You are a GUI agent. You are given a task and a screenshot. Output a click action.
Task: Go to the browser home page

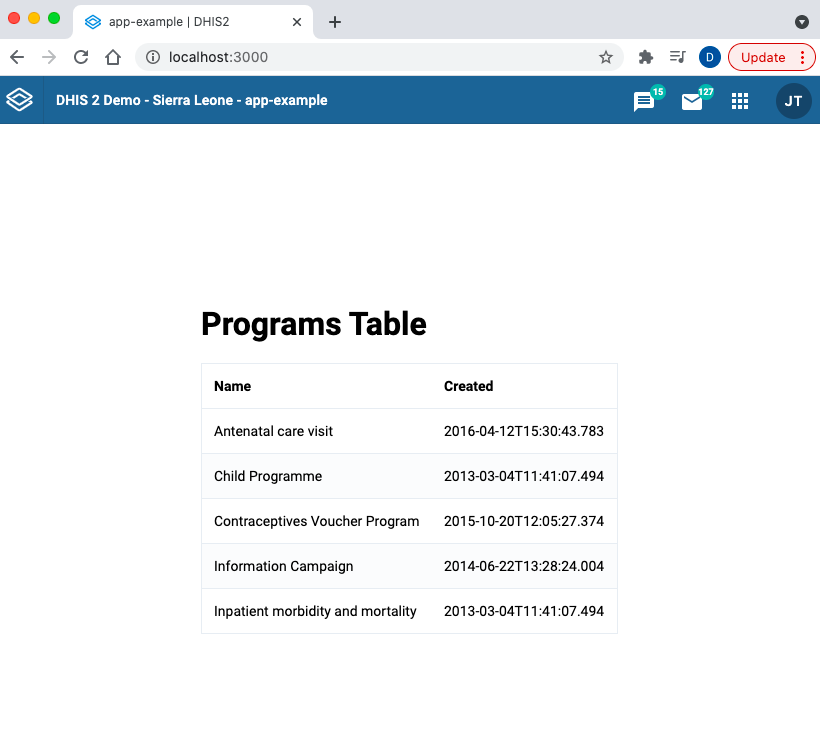click(113, 57)
